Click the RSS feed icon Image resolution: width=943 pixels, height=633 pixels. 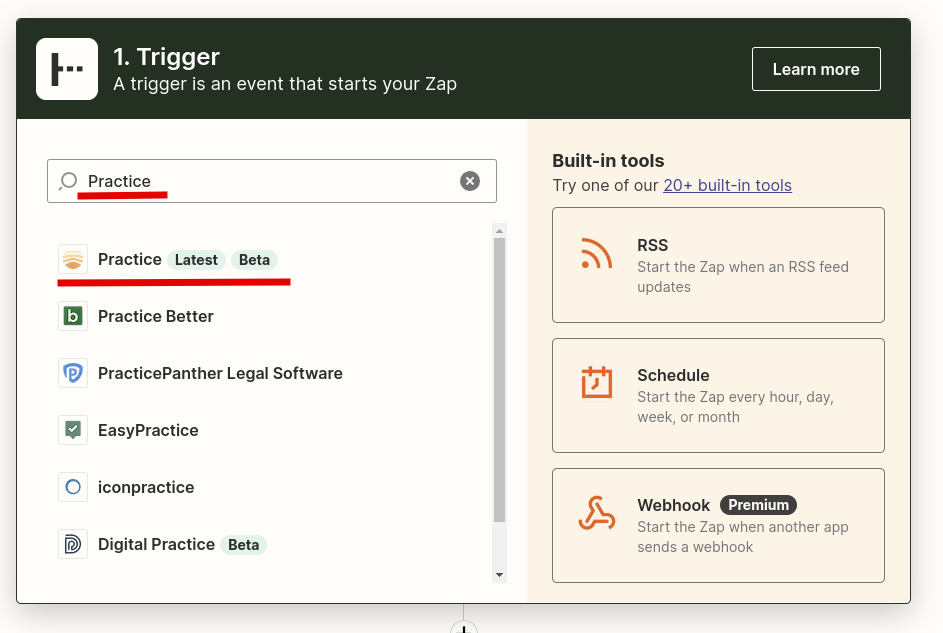[x=597, y=254]
